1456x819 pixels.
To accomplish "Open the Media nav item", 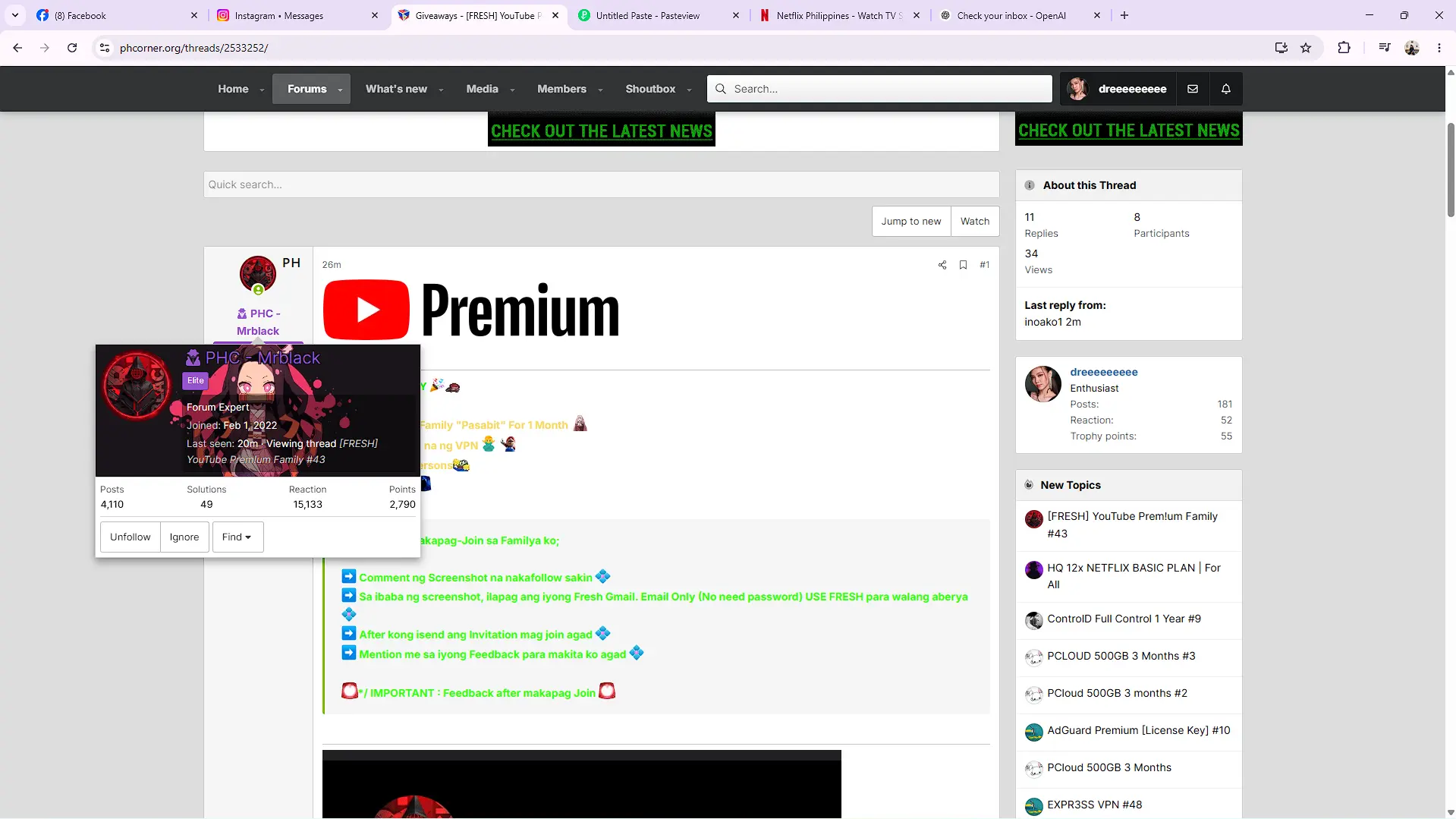I will pos(482,89).
